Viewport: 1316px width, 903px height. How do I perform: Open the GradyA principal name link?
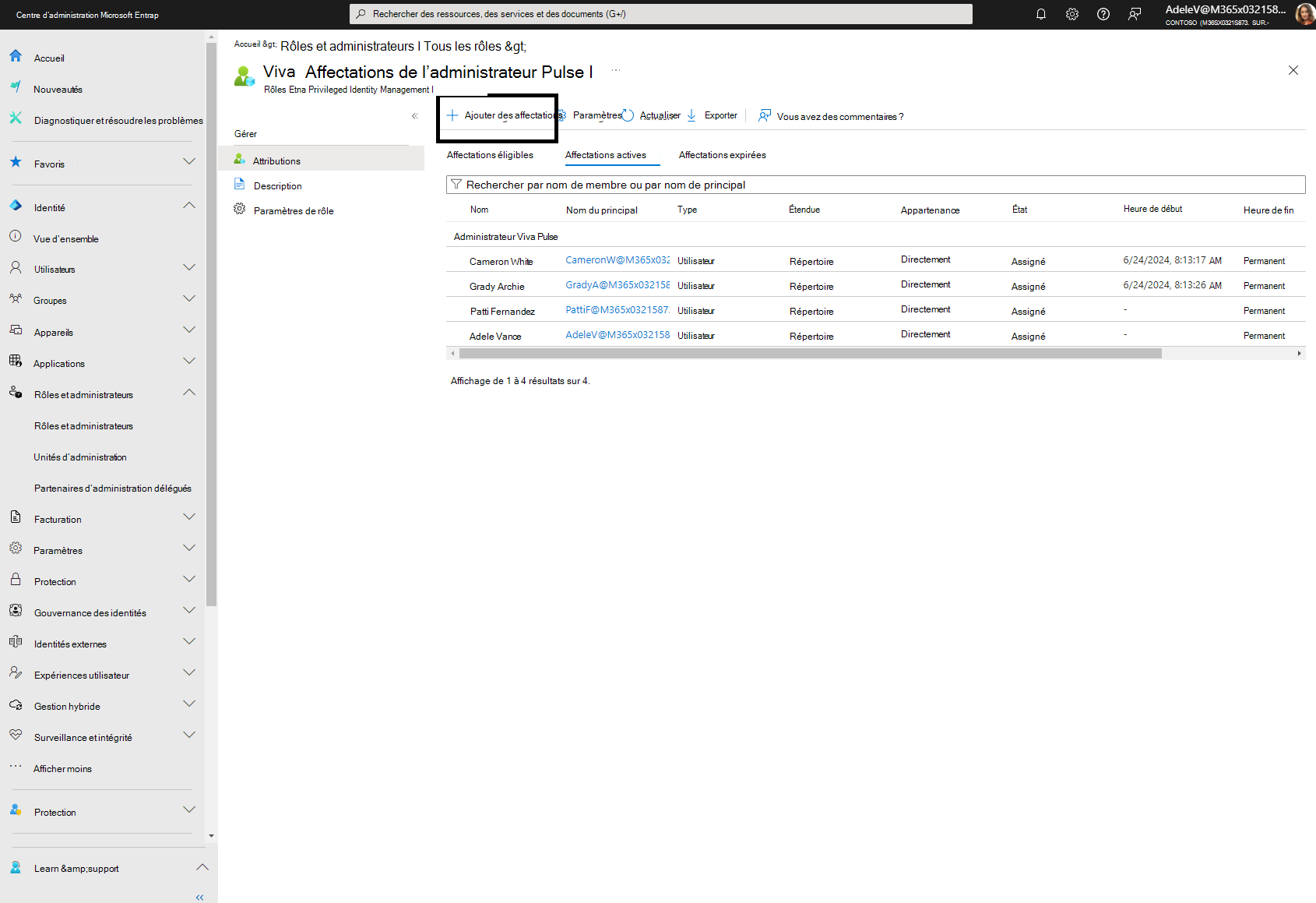point(618,285)
